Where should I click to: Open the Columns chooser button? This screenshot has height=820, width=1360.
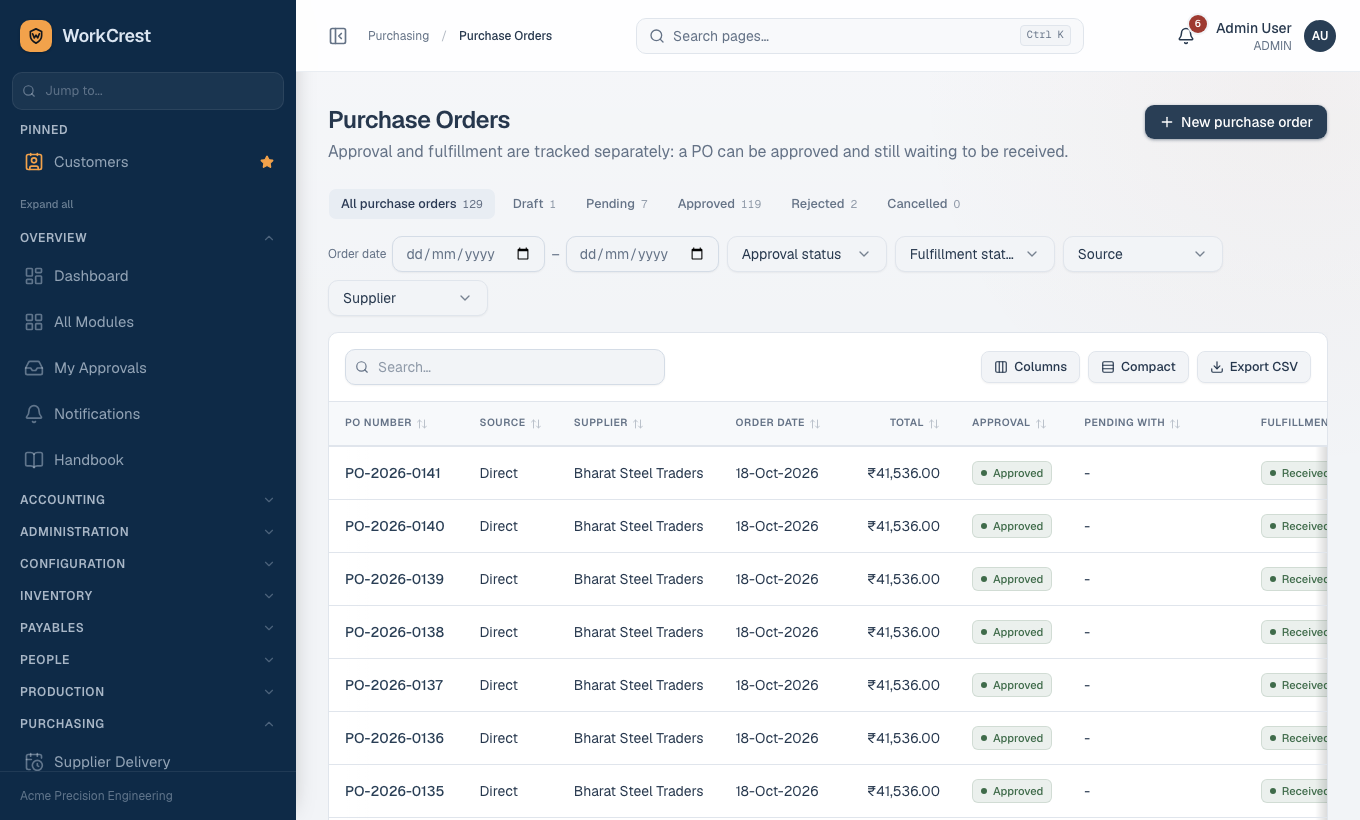pos(1030,367)
